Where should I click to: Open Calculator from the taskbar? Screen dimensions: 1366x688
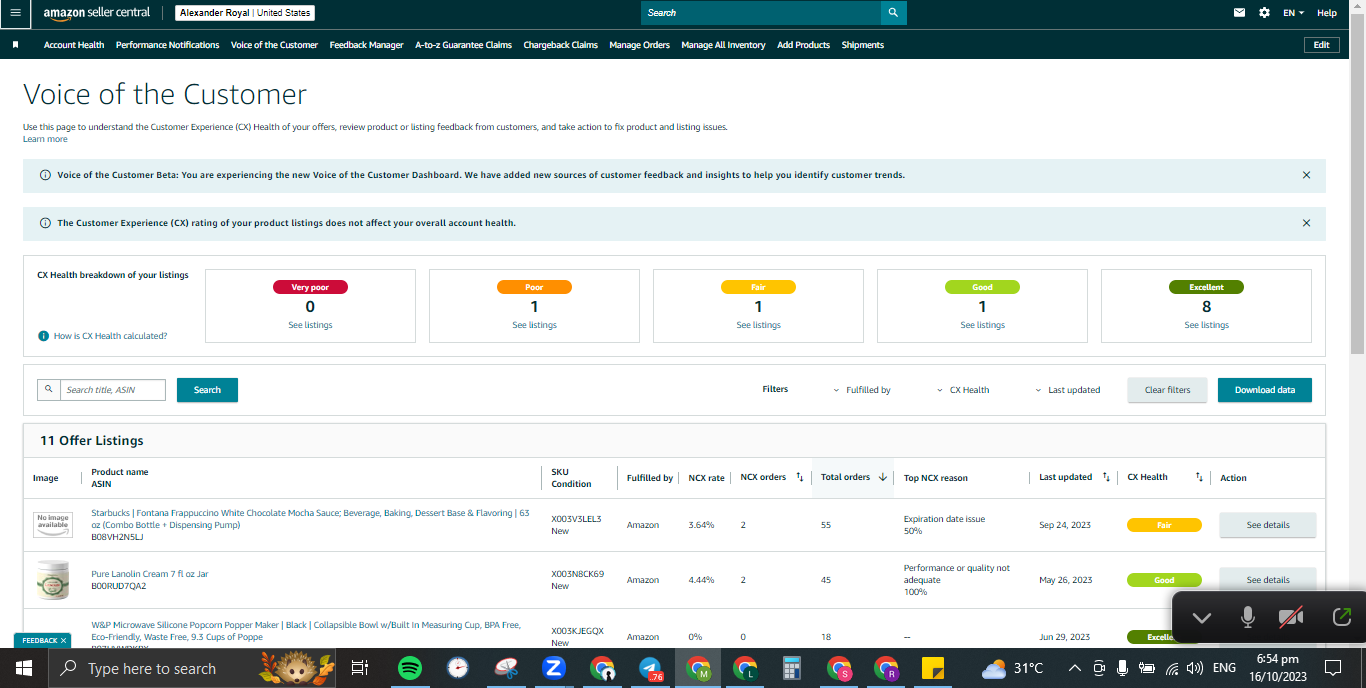click(792, 668)
